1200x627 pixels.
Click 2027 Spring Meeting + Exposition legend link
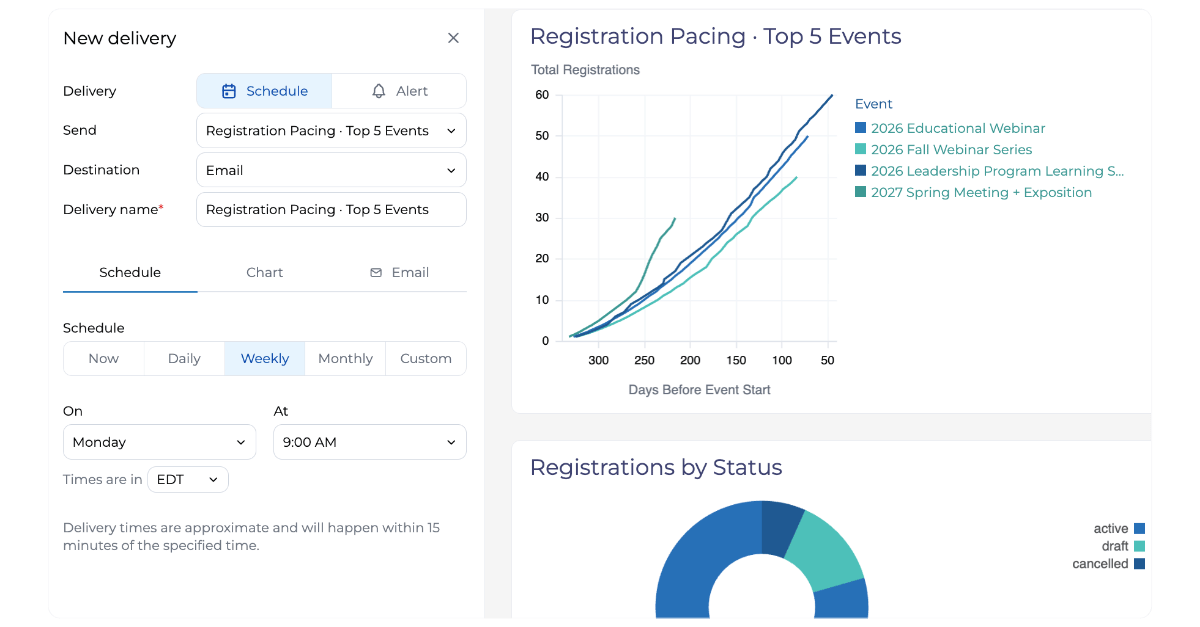click(981, 193)
